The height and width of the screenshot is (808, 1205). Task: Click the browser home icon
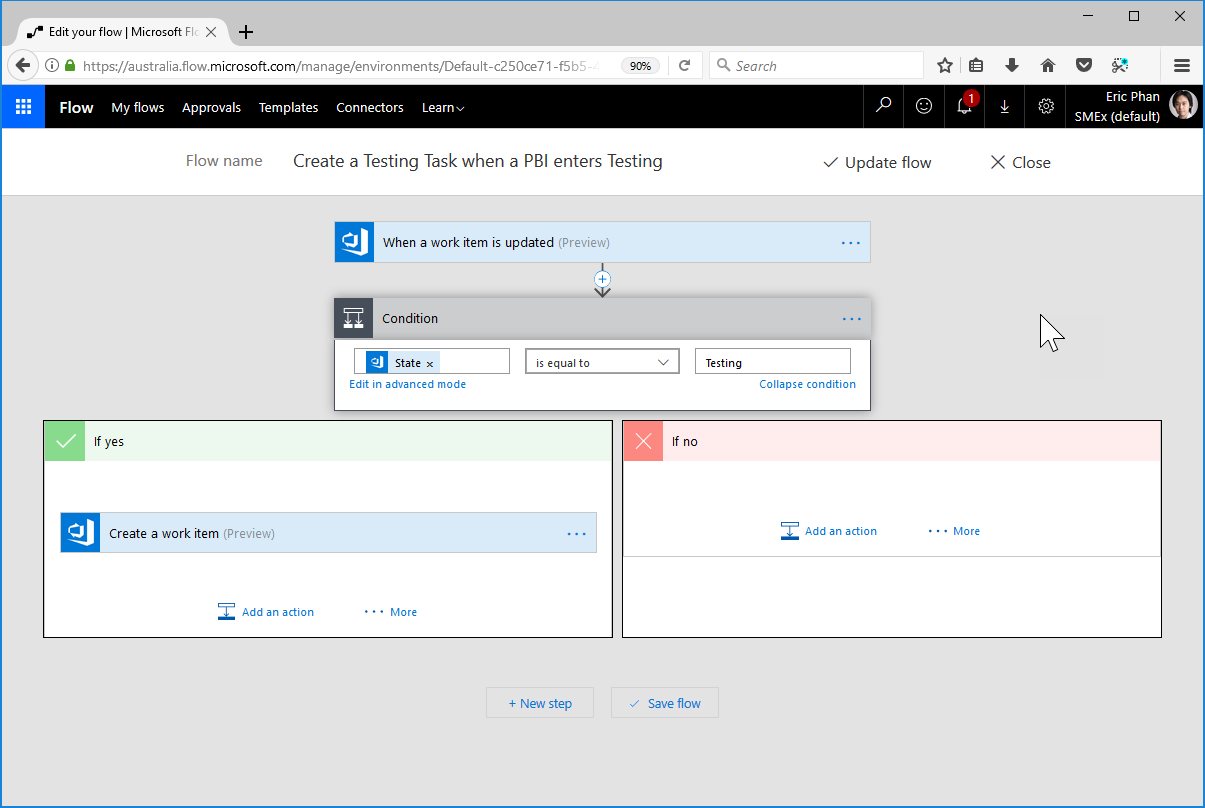click(1048, 65)
